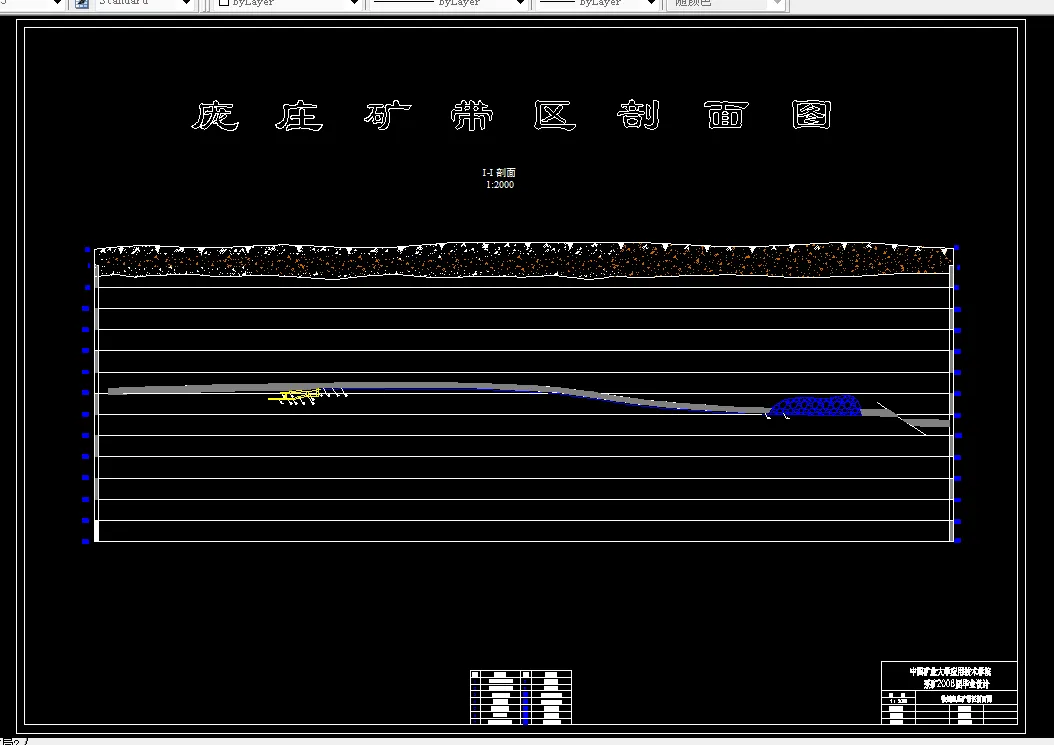Select the speckled surface soil layer hatch
This screenshot has height=745, width=1054.
point(524,260)
